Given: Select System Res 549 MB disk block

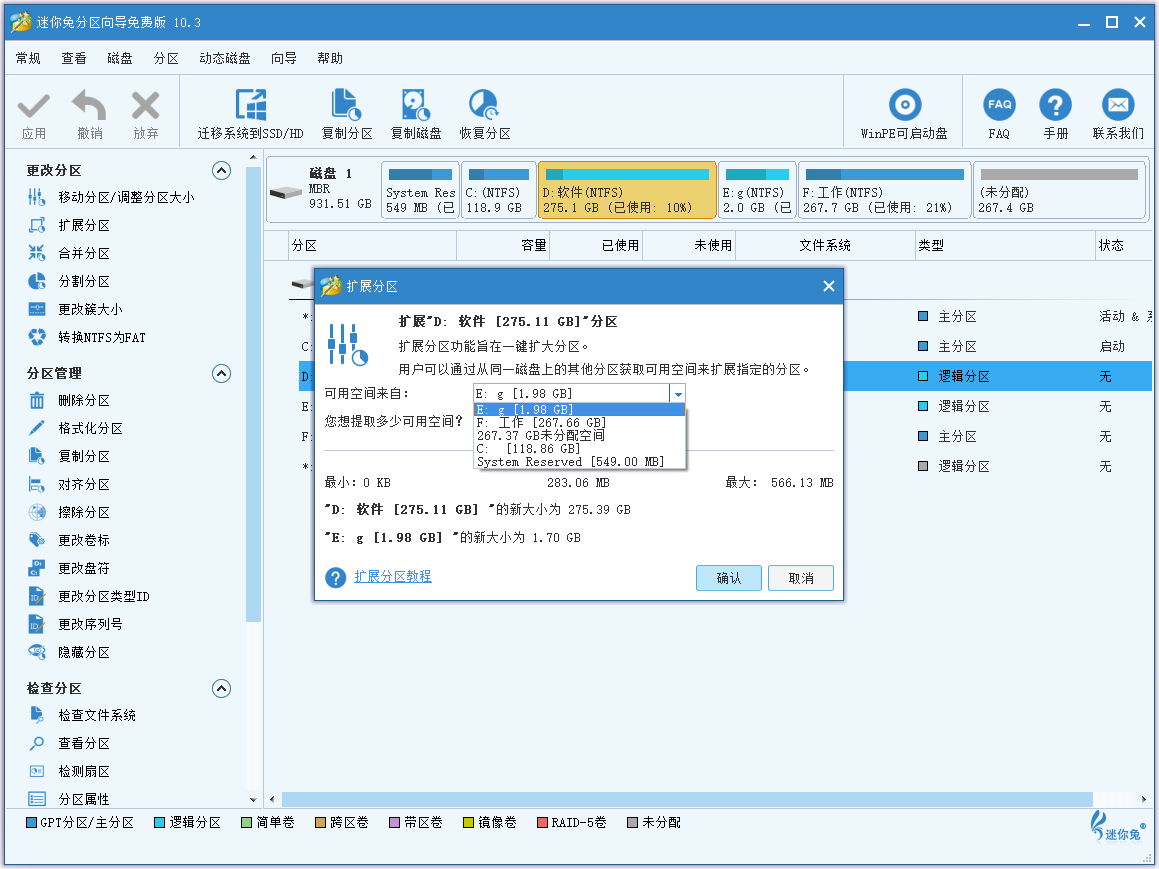Looking at the screenshot, I should [x=421, y=191].
